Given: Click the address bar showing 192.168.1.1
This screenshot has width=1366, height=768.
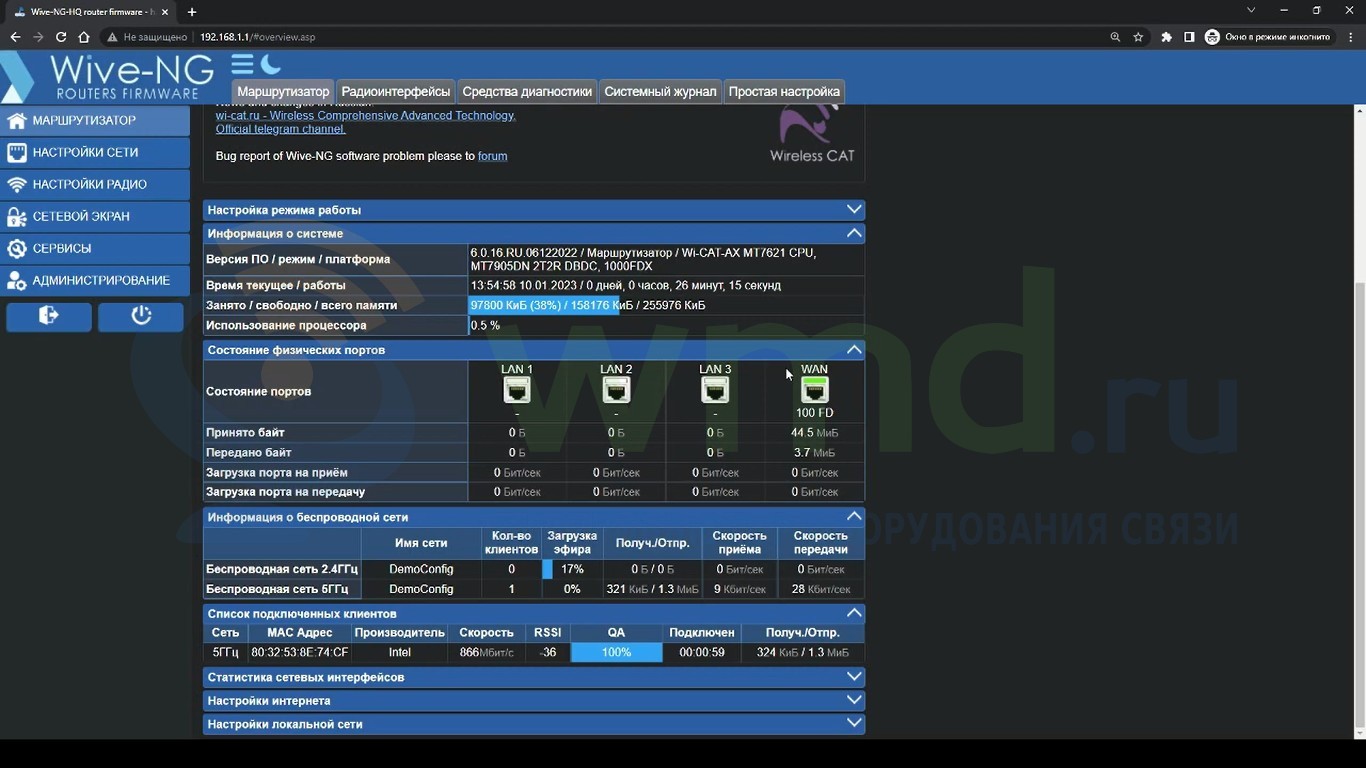Looking at the screenshot, I should [x=257, y=37].
